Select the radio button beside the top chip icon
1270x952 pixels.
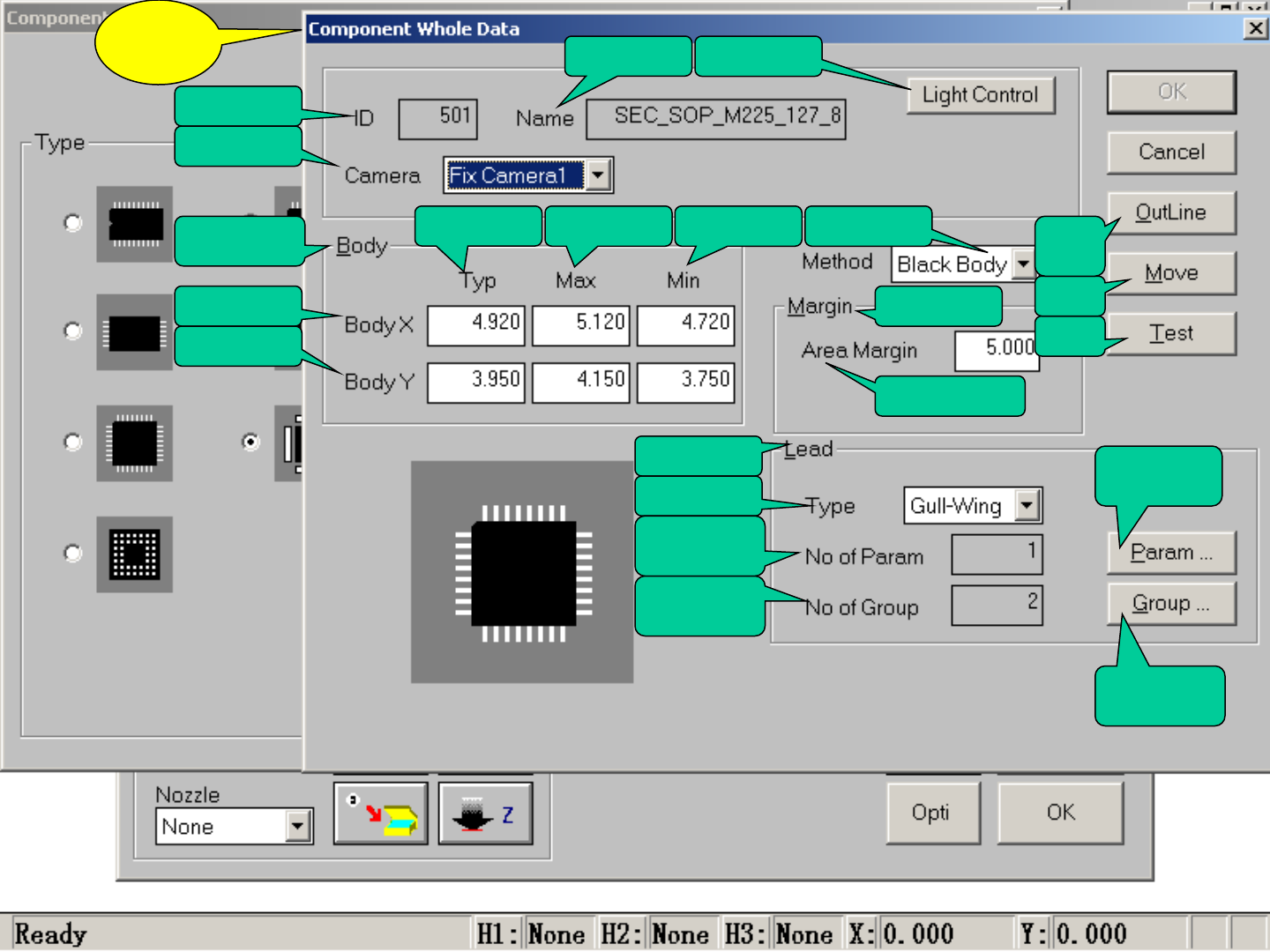pos(73,223)
